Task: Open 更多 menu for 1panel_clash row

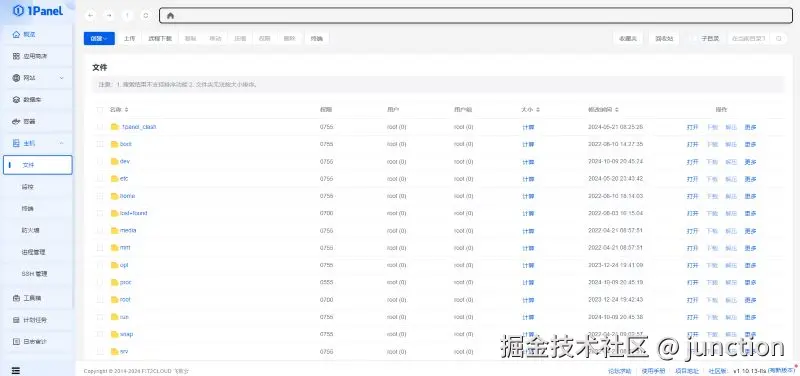Action: [750, 127]
